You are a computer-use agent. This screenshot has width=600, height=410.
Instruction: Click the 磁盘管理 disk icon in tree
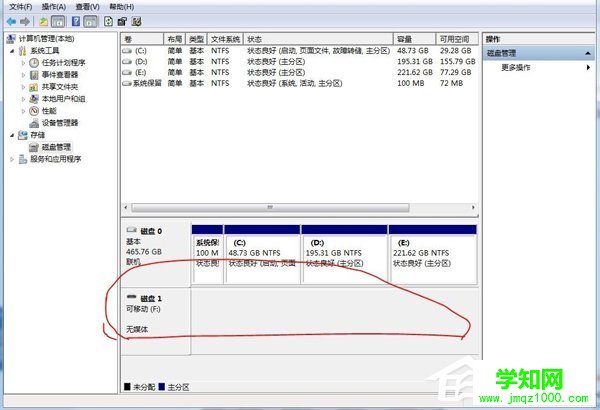click(34, 147)
